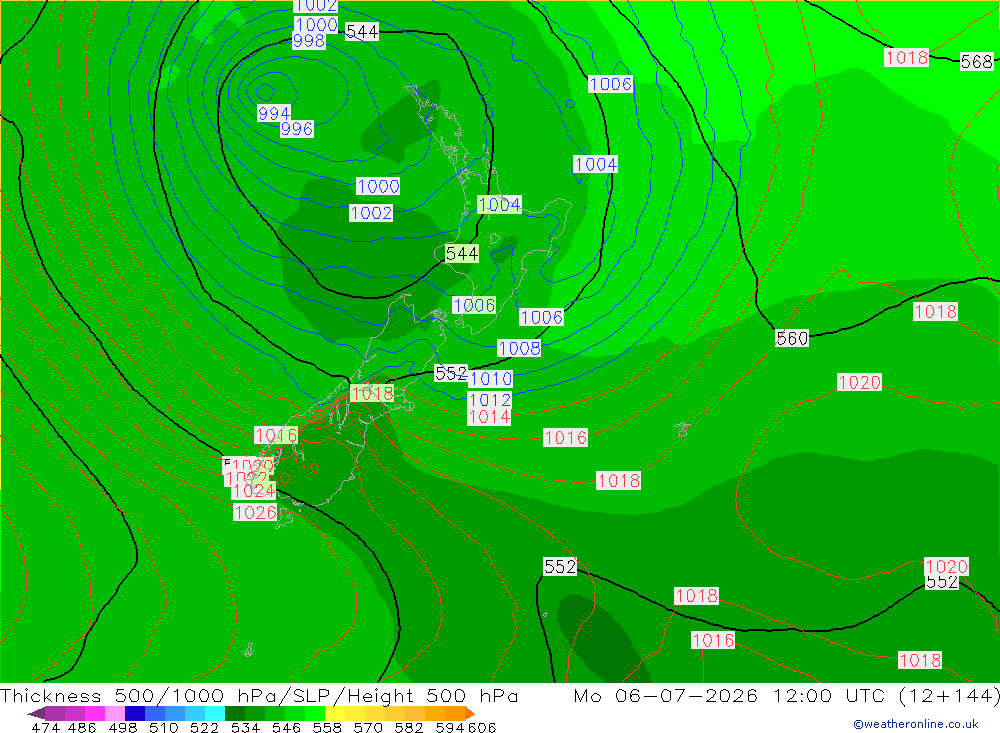The image size is (1000, 733).
Task: Click the red '1014' isobar label
Action: point(489,417)
